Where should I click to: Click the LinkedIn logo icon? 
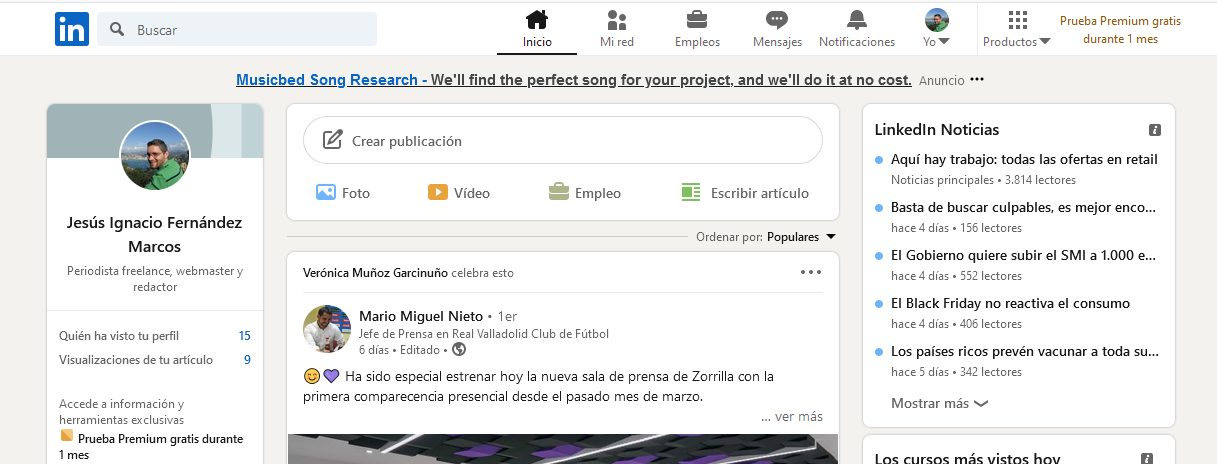72,29
